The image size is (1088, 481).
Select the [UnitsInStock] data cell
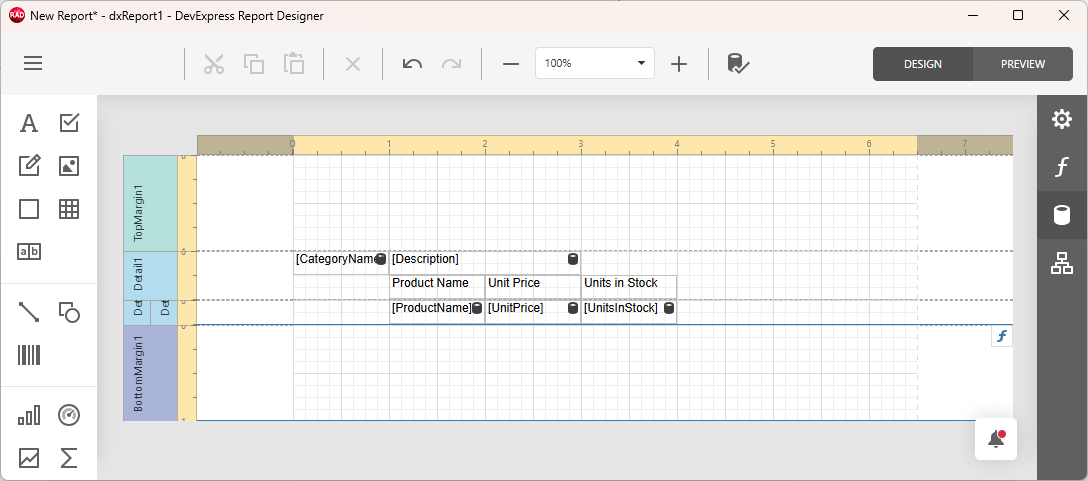(x=629, y=312)
